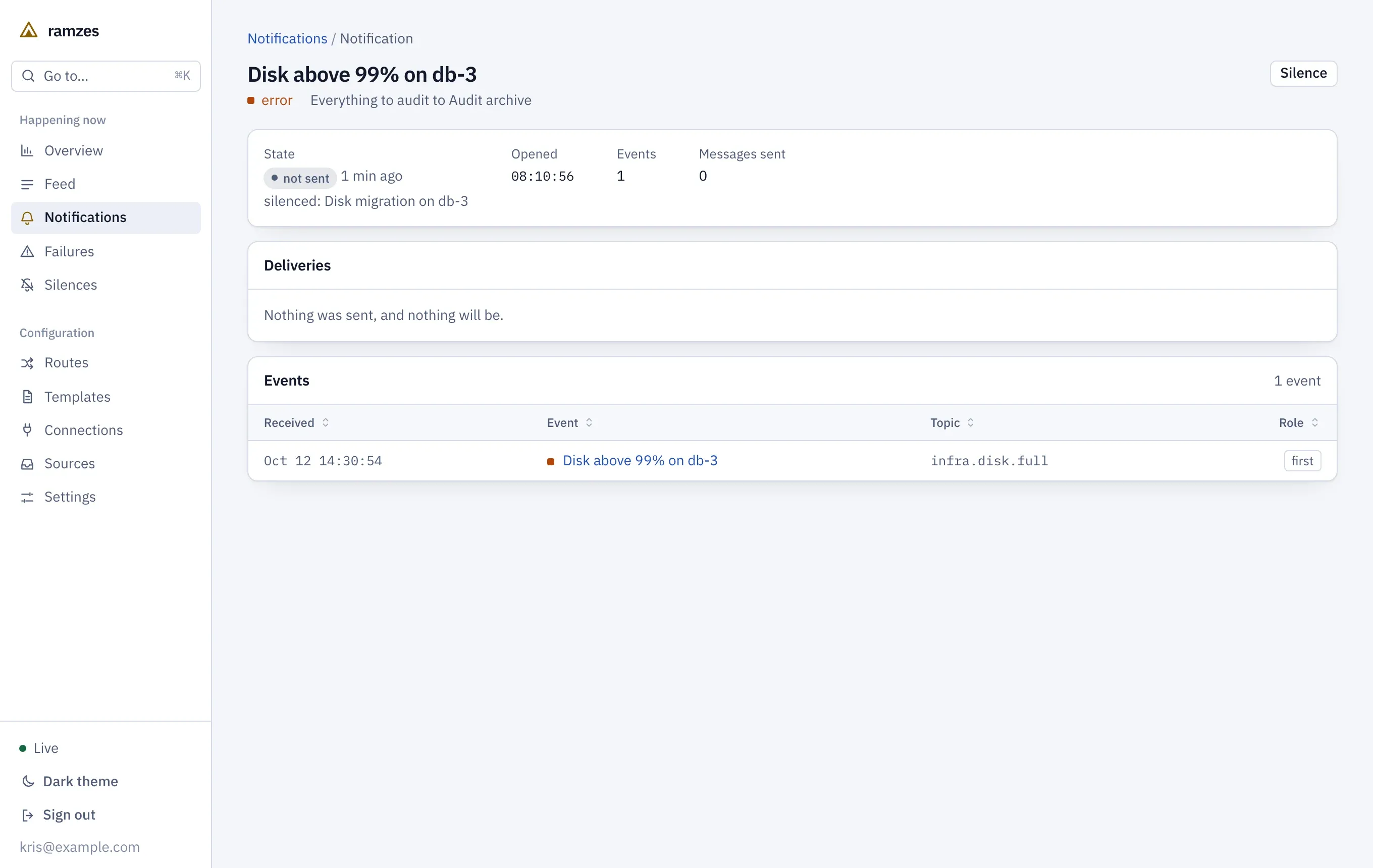Sort table by Topic column arrows

click(x=971, y=422)
